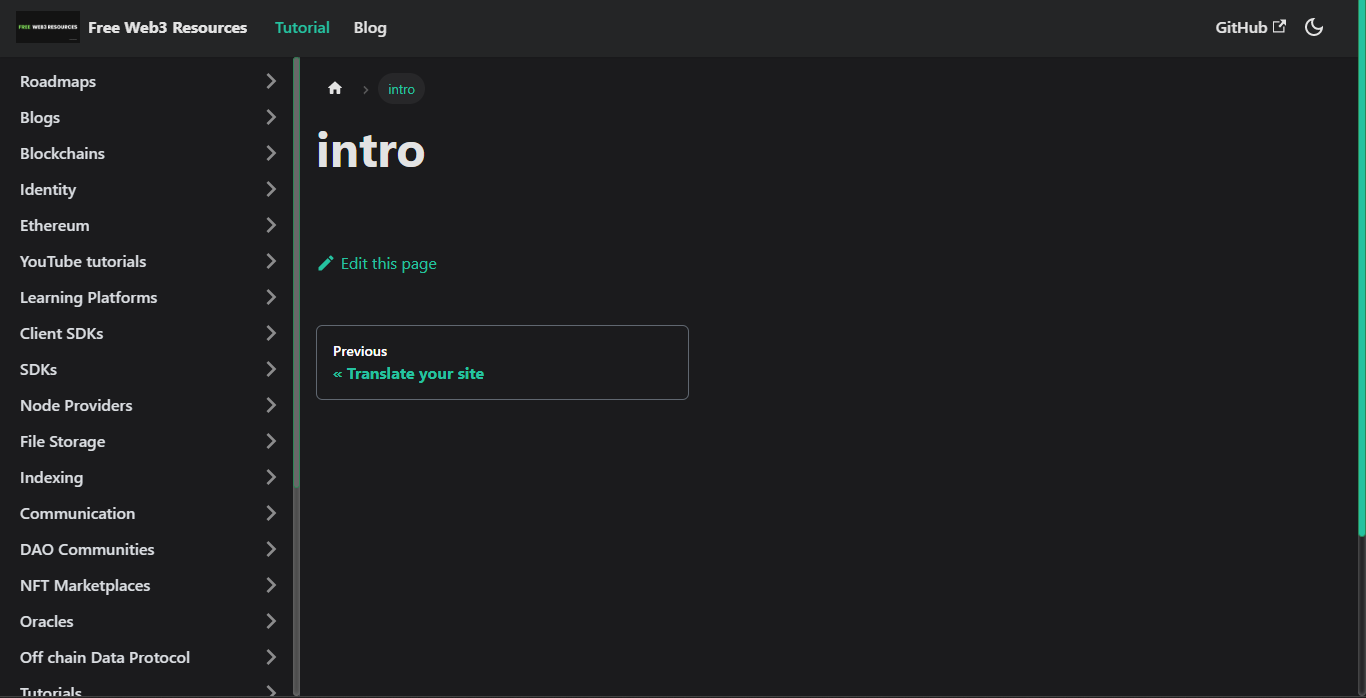Select File Storage category label
The height and width of the screenshot is (698, 1366).
point(63,441)
